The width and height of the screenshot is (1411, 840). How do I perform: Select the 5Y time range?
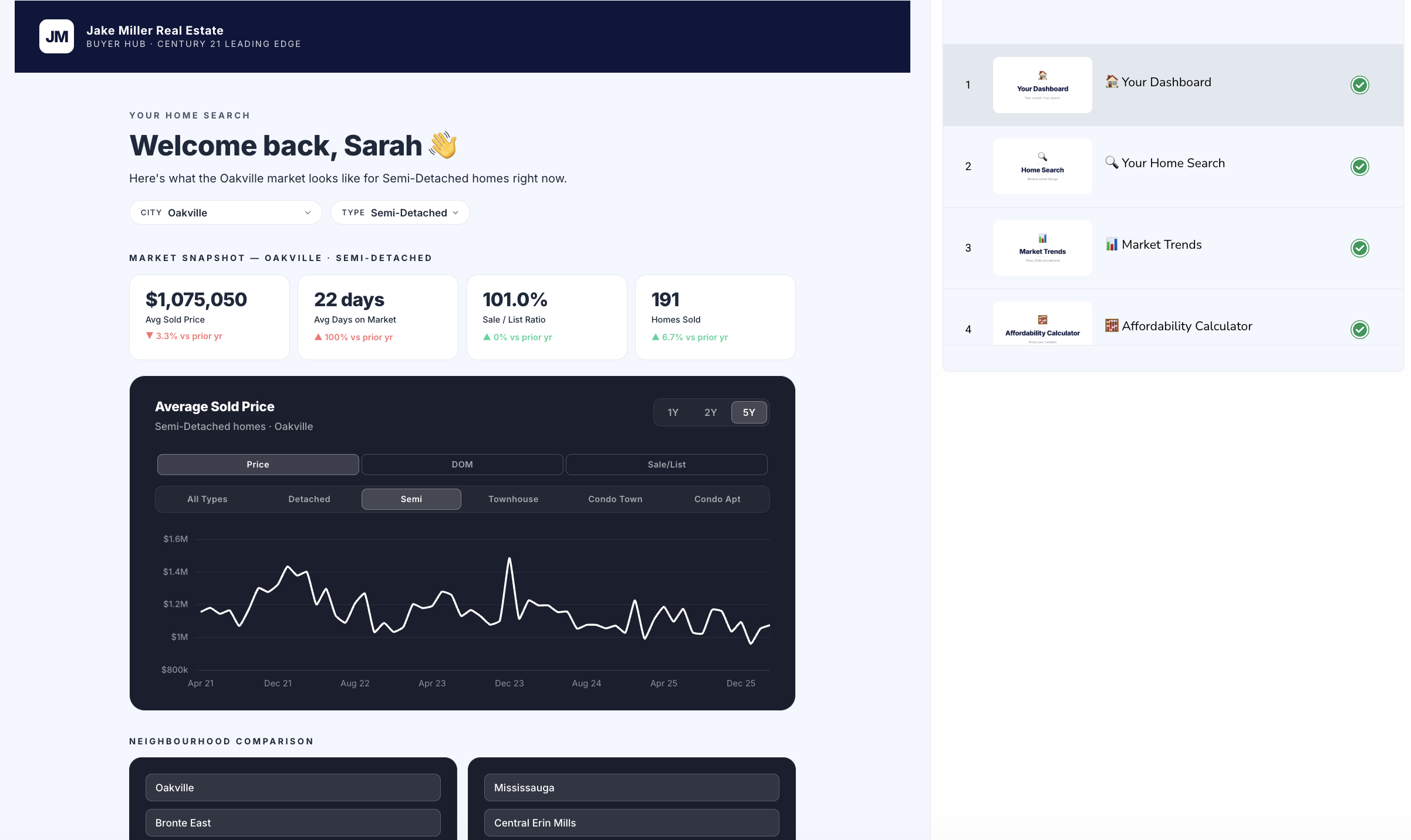(748, 412)
